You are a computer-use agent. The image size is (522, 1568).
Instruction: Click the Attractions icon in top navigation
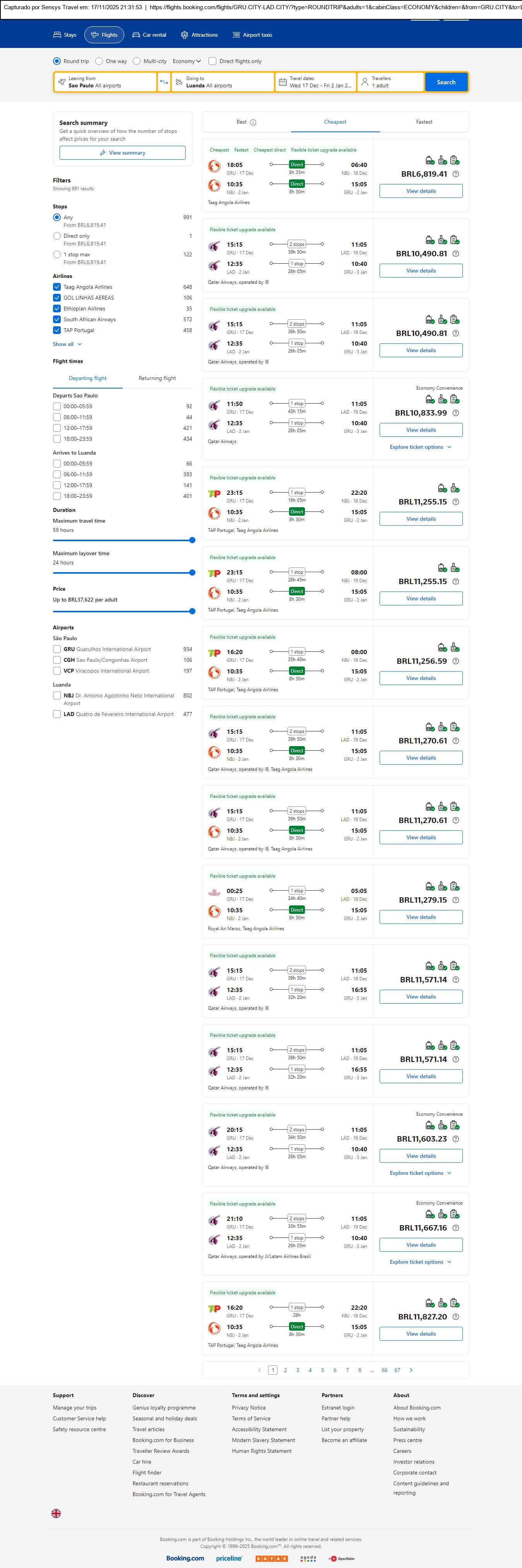185,35
